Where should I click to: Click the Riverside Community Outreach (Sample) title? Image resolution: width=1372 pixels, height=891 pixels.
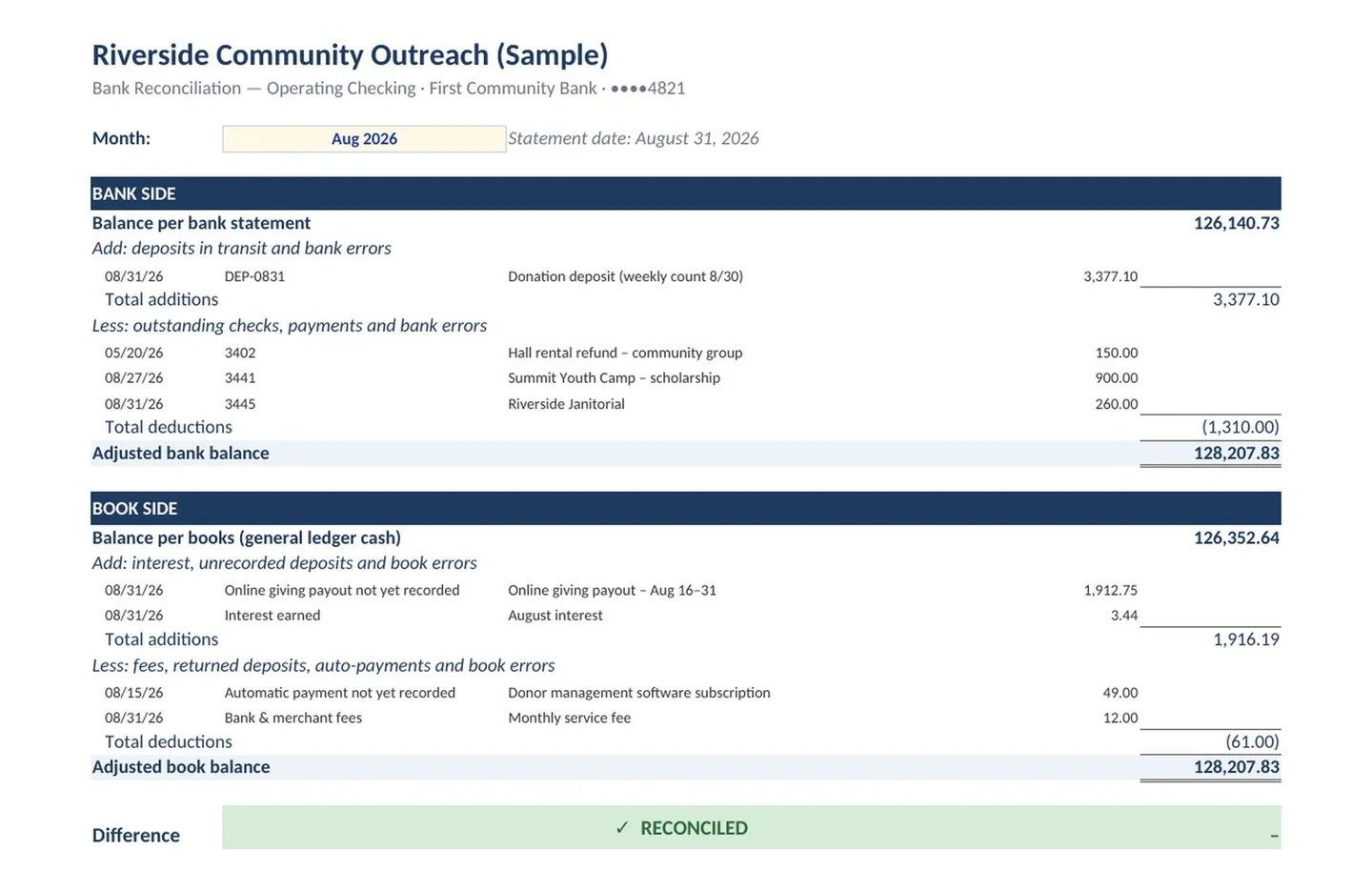pyautogui.click(x=350, y=55)
